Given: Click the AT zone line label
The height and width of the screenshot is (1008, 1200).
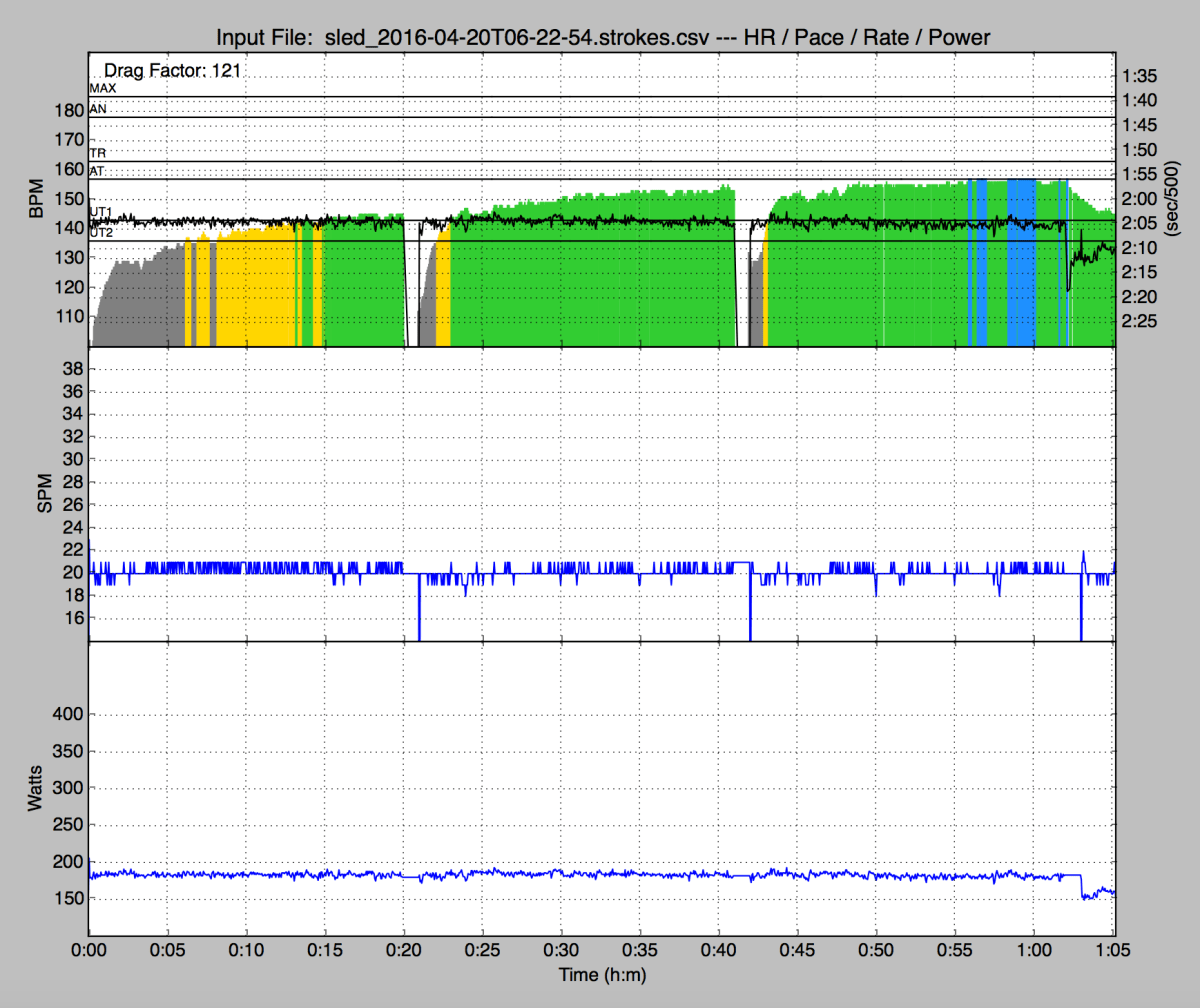Looking at the screenshot, I should (x=98, y=171).
